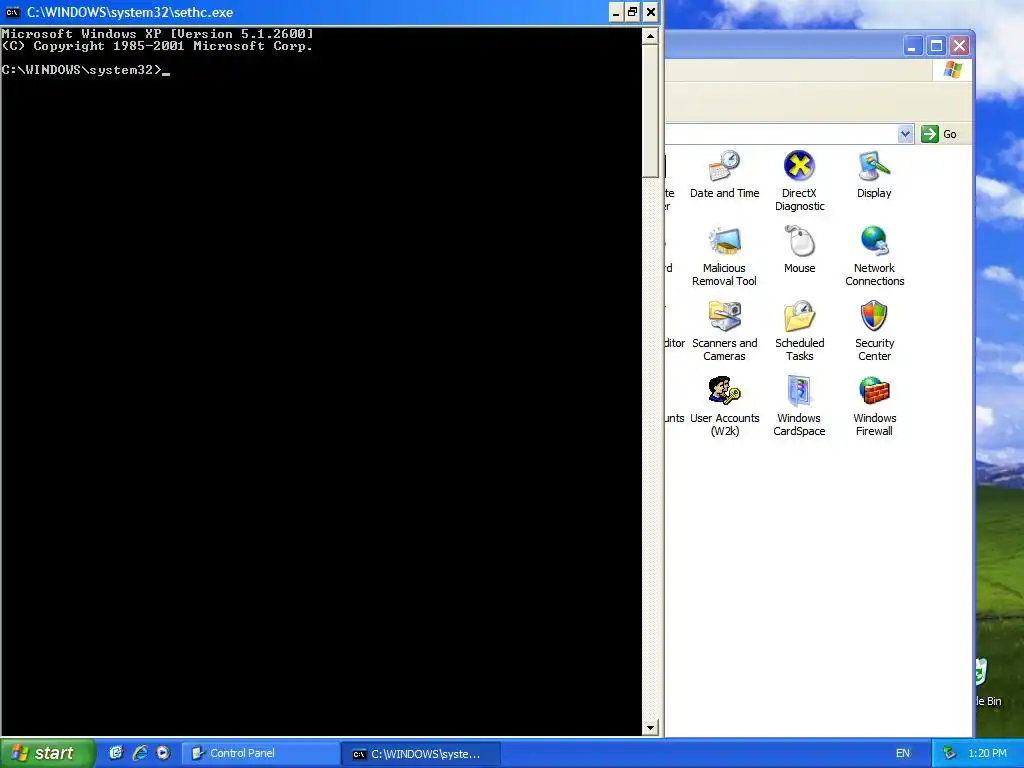Open Windows CardSpace icon
The height and width of the screenshot is (768, 1024).
click(799, 406)
